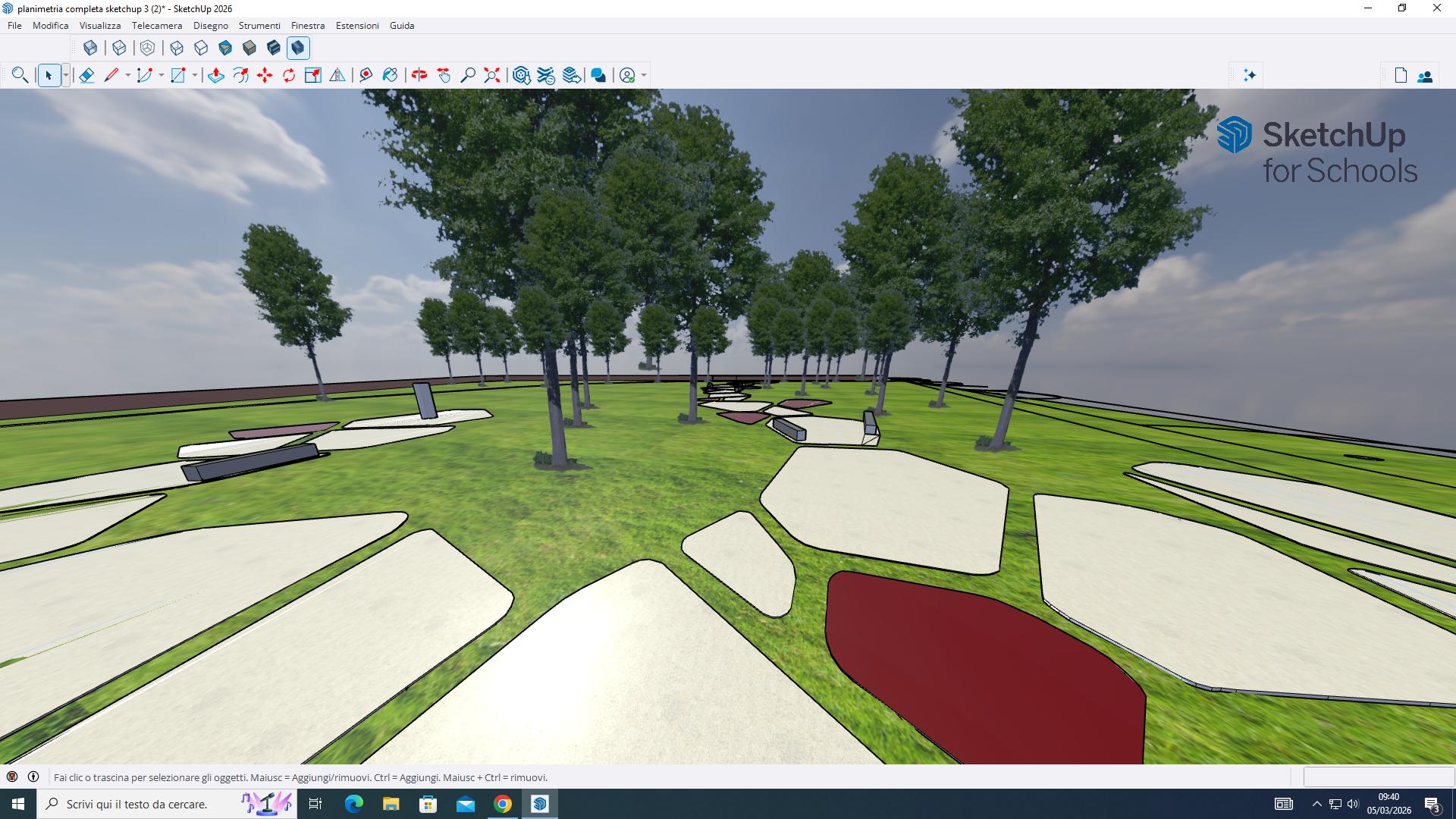Click the measurements input box

click(x=1378, y=777)
